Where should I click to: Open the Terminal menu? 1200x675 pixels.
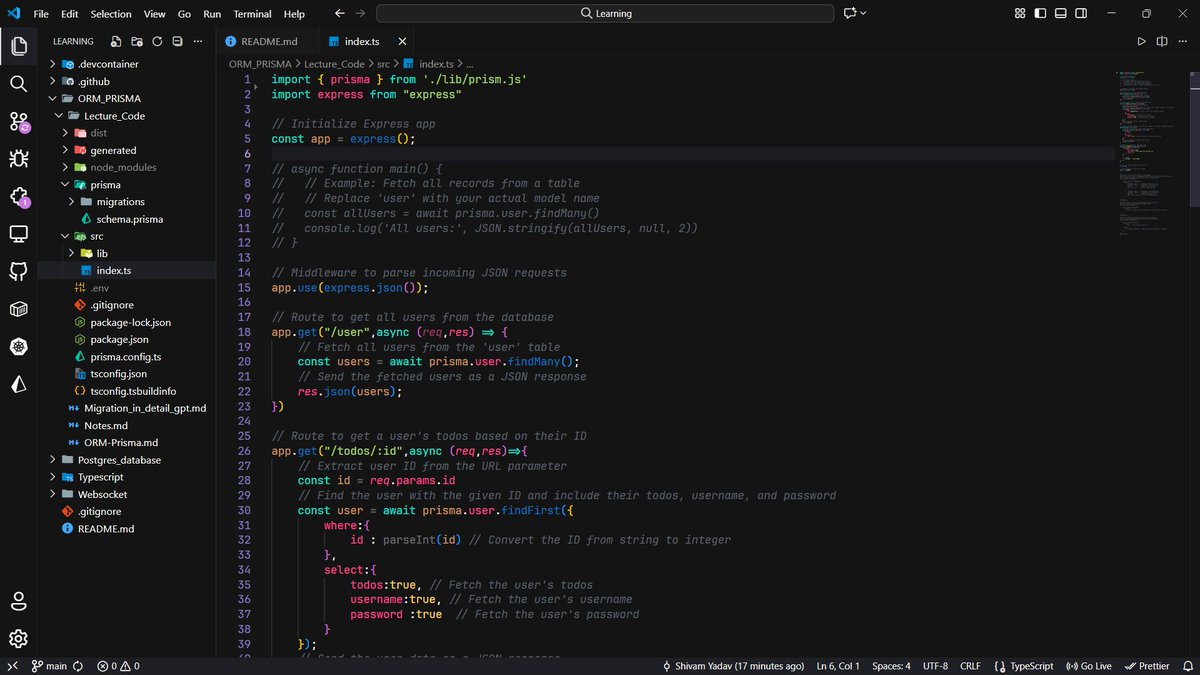click(253, 14)
